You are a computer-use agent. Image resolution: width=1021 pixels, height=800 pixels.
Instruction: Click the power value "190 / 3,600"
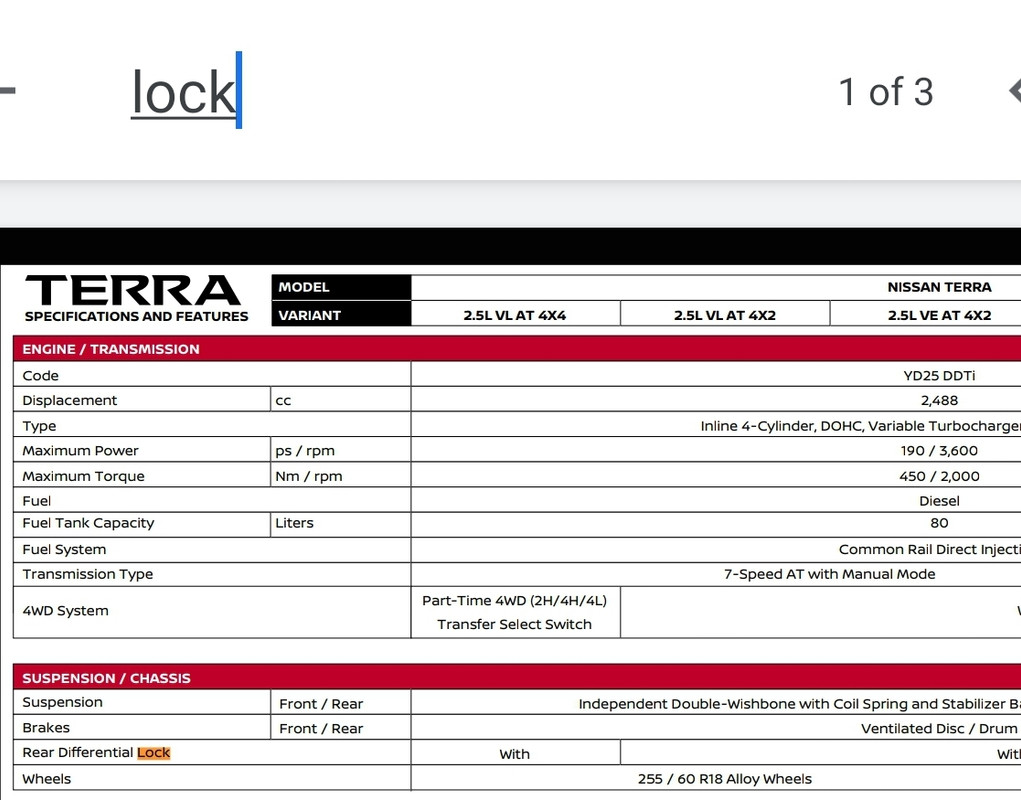(939, 450)
